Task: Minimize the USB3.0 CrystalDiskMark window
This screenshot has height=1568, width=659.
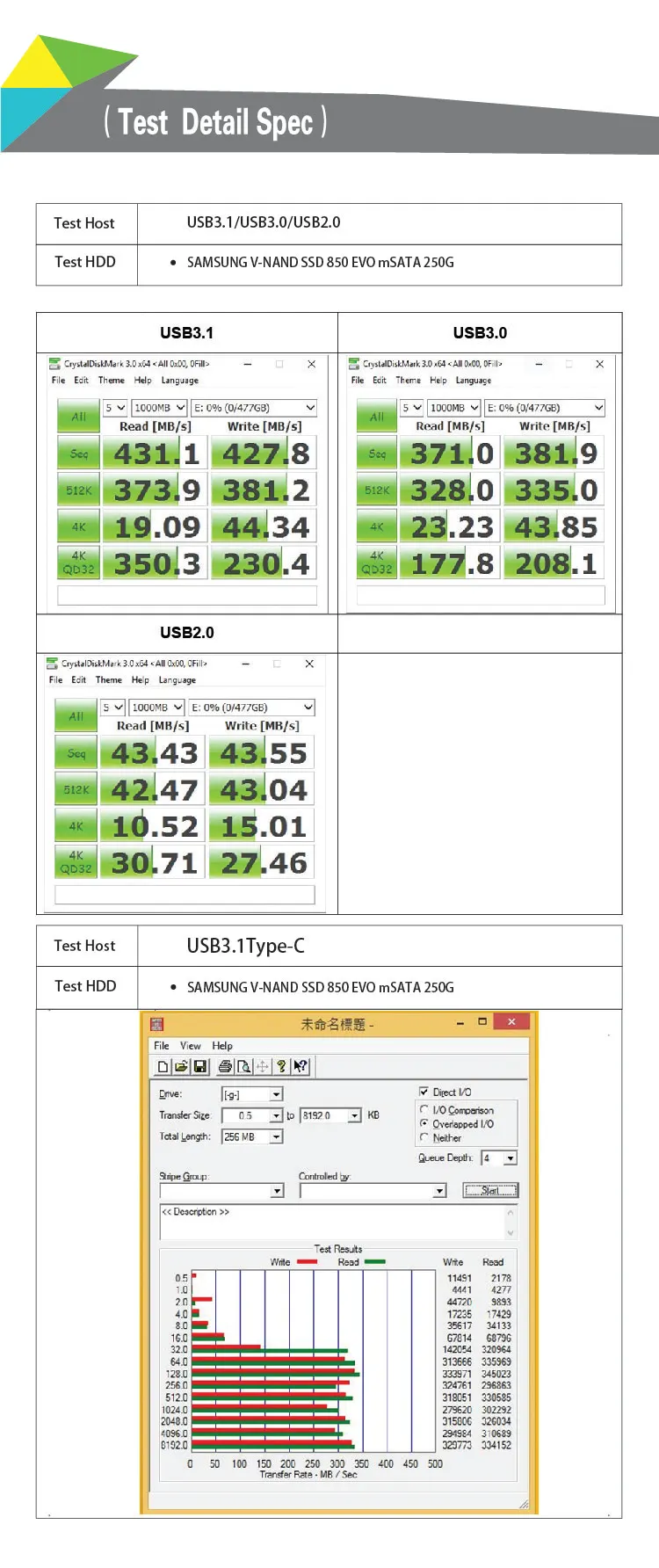Action: point(539,364)
